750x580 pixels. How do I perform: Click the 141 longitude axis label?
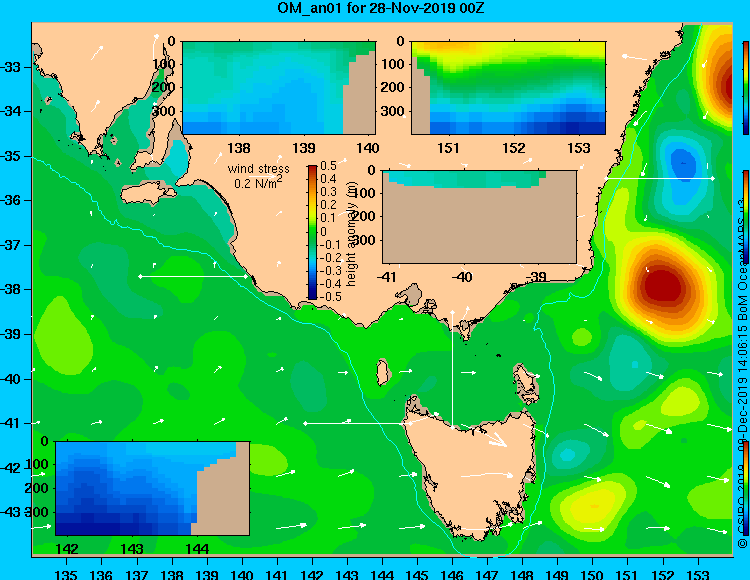(x=277, y=574)
